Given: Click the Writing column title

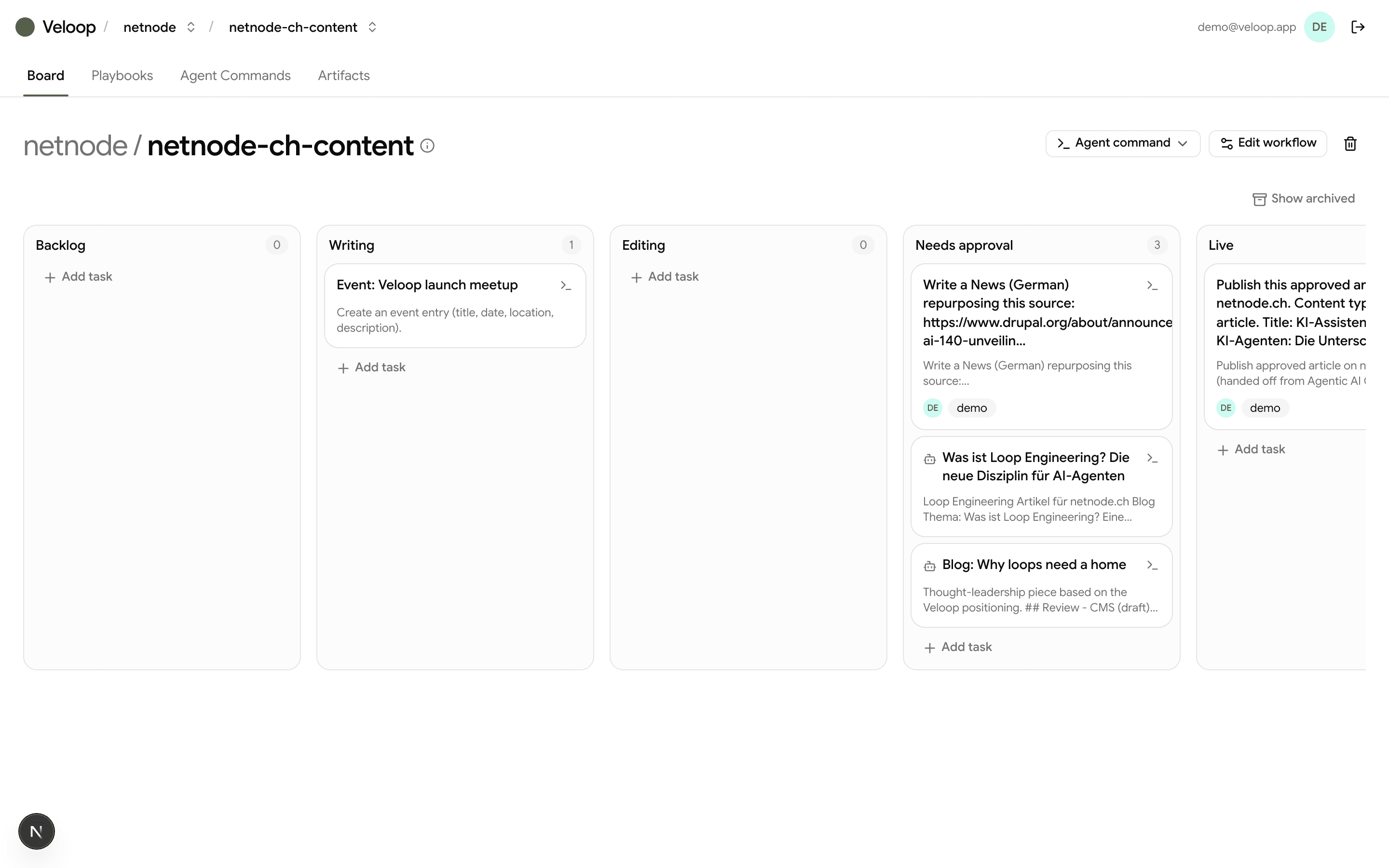Looking at the screenshot, I should point(351,246).
